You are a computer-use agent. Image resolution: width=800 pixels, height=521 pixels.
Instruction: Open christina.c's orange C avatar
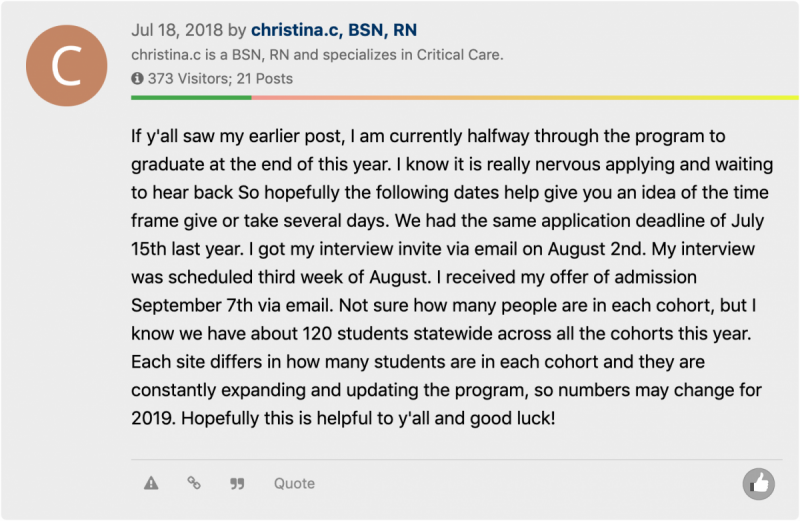click(67, 66)
